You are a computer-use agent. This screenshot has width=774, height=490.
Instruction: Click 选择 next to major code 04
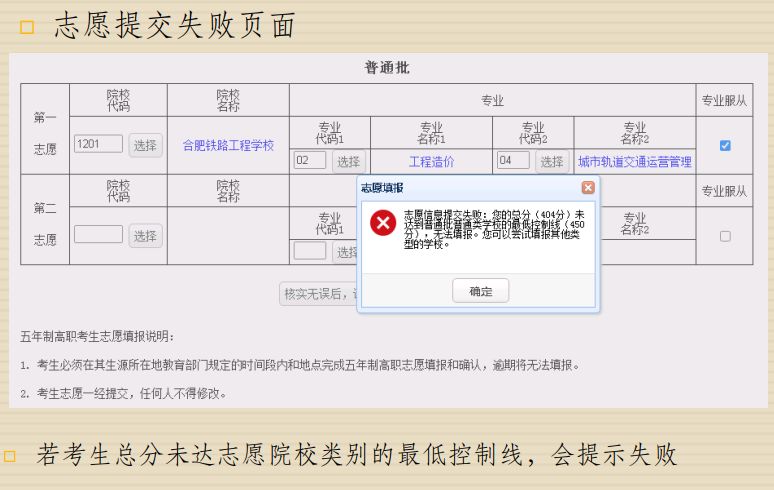pos(552,161)
